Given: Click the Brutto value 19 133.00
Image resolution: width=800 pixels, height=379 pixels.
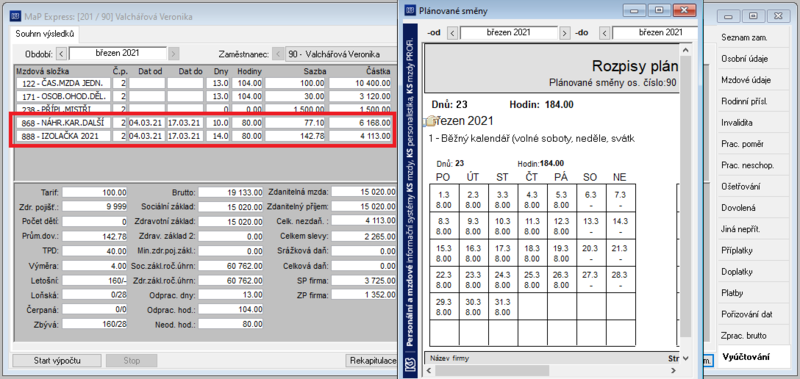Looking at the screenshot, I should pyautogui.click(x=231, y=193).
